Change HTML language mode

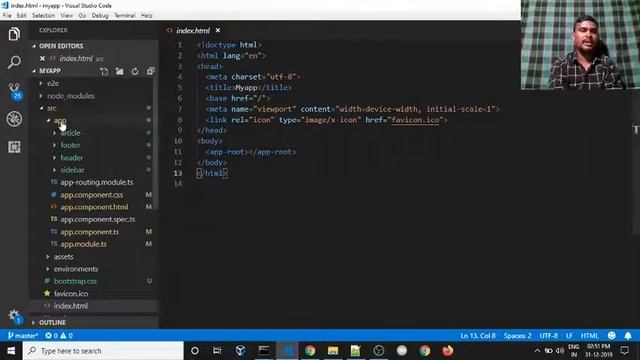pyautogui.click(x=589, y=336)
